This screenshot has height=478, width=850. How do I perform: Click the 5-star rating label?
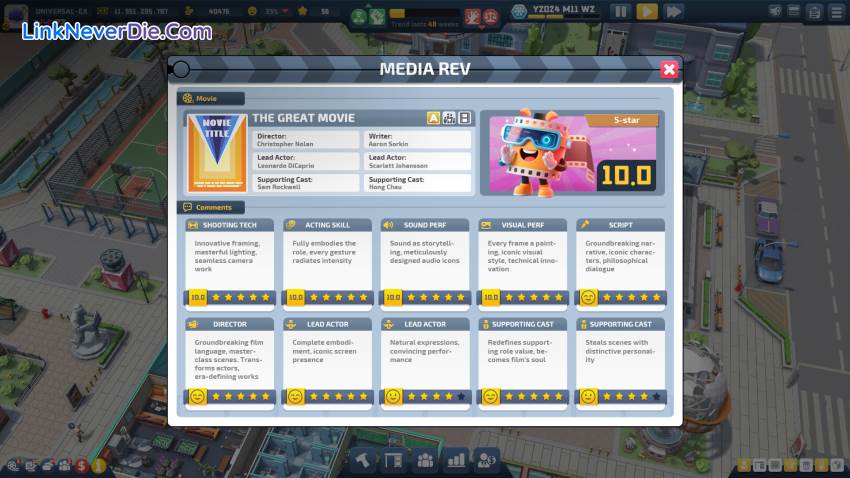pos(626,120)
